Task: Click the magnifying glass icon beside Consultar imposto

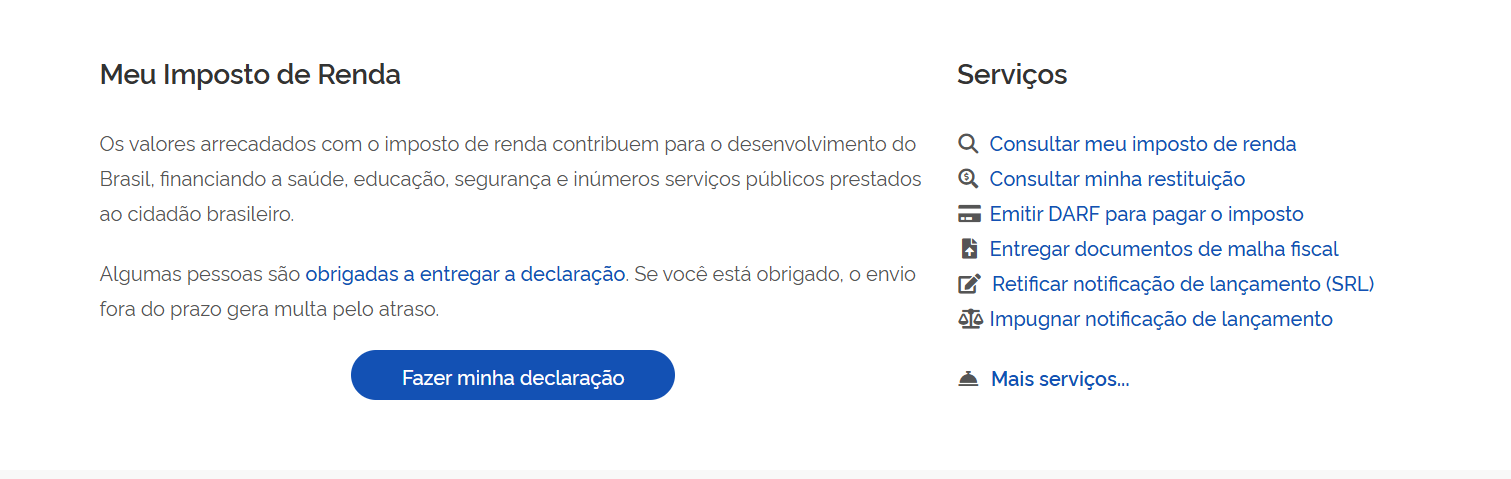Action: tap(968, 144)
